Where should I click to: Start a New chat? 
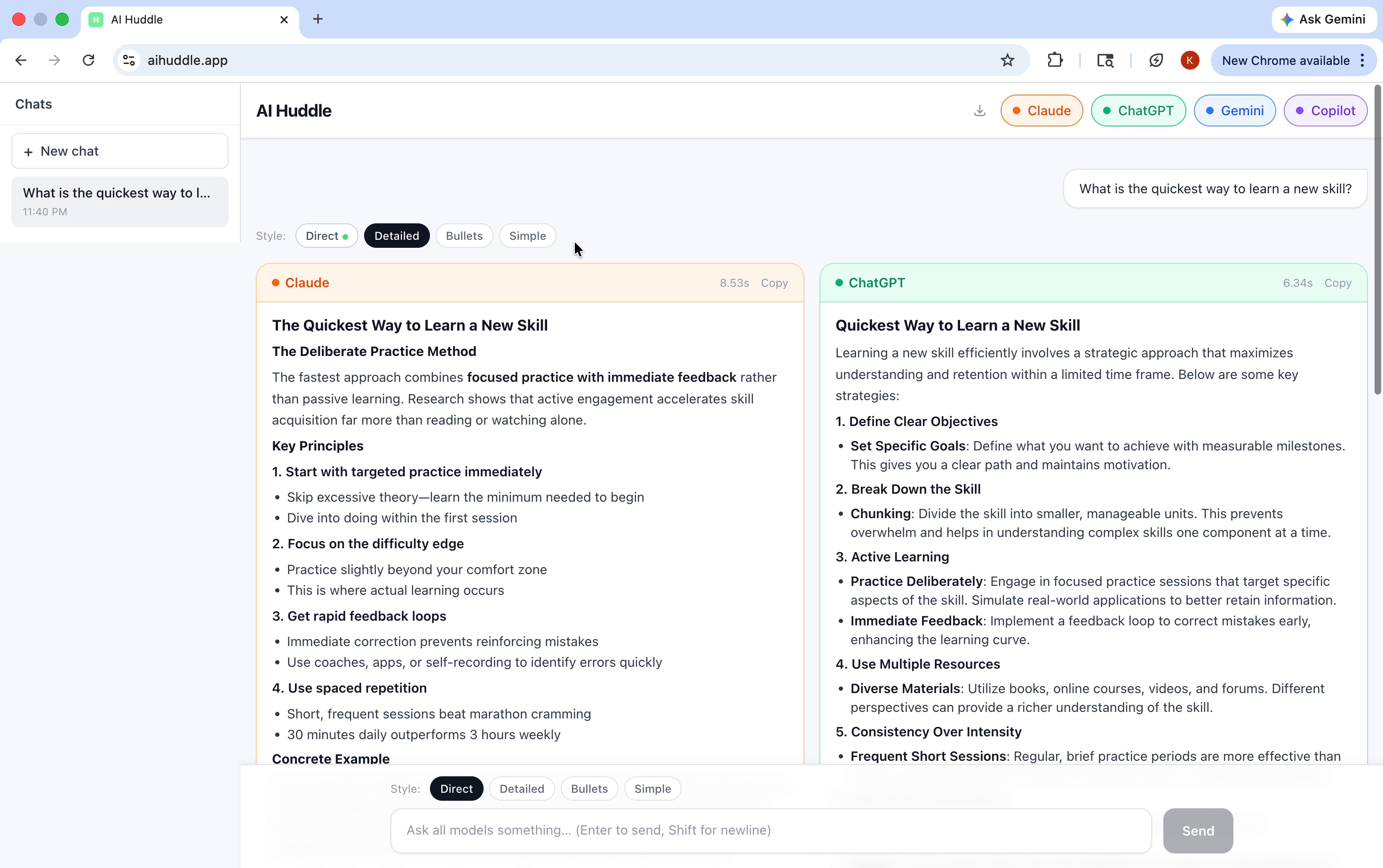point(119,151)
